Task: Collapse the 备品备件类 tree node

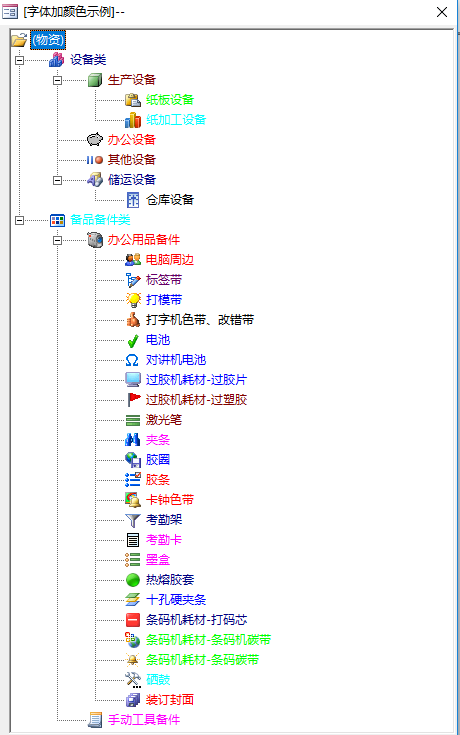Action: 19,220
